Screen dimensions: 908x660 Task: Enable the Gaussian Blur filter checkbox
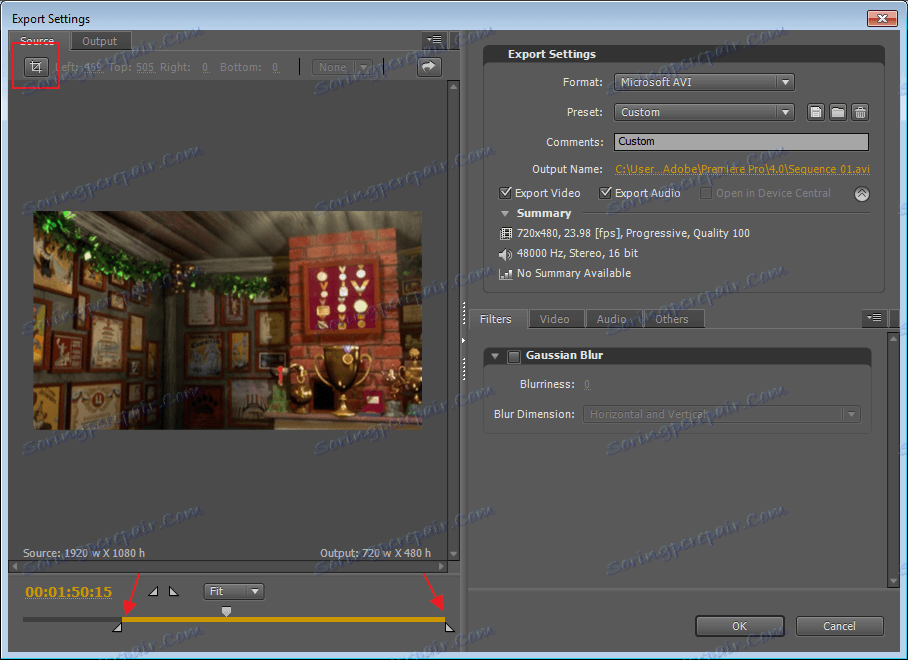coord(514,356)
